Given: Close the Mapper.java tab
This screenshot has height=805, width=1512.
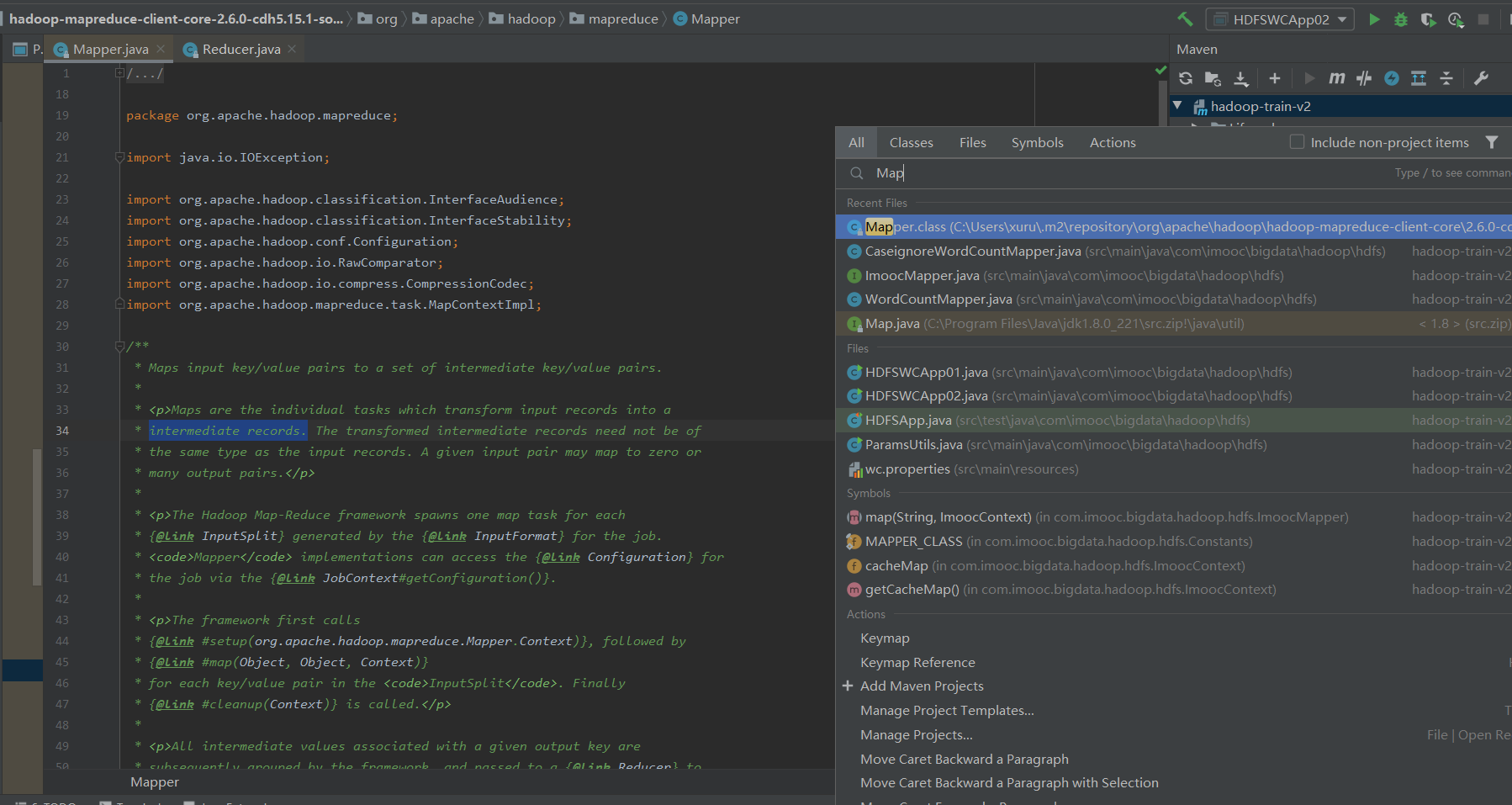Looking at the screenshot, I should point(161,49).
